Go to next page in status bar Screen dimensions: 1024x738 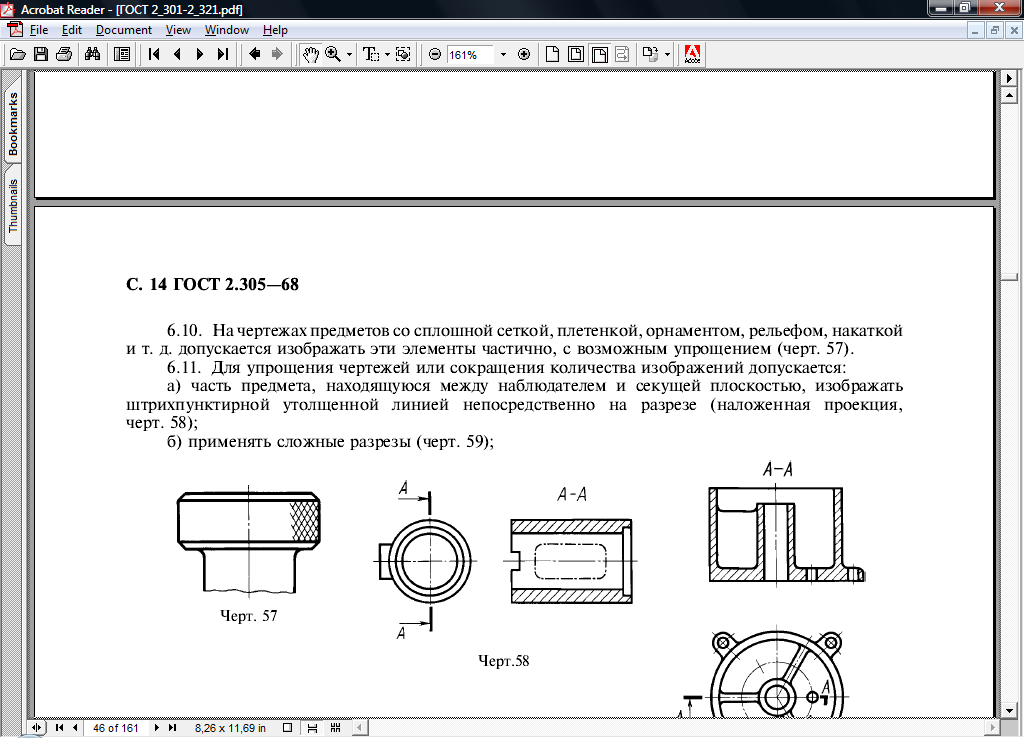pos(157,728)
